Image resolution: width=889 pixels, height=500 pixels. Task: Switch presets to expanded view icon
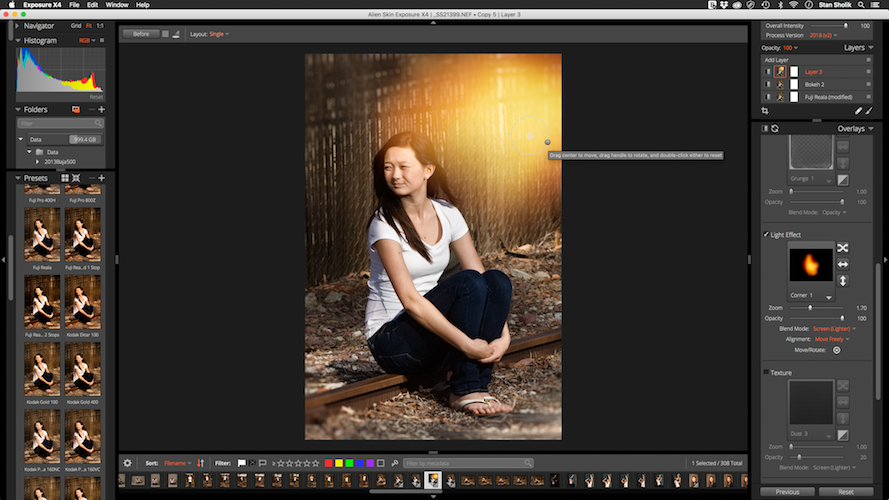76,178
